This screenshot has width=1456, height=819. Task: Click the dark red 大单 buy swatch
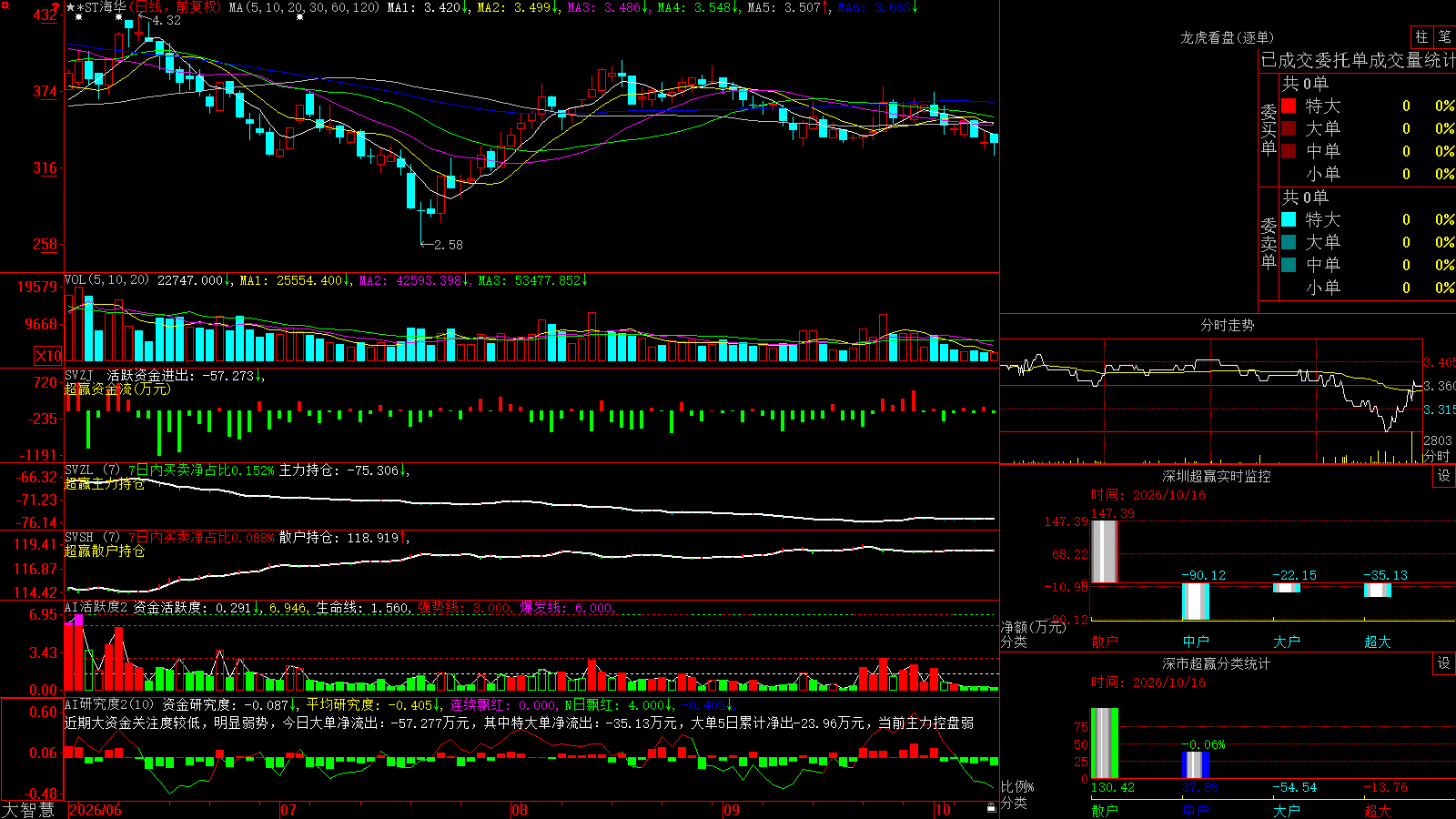coord(1289,128)
